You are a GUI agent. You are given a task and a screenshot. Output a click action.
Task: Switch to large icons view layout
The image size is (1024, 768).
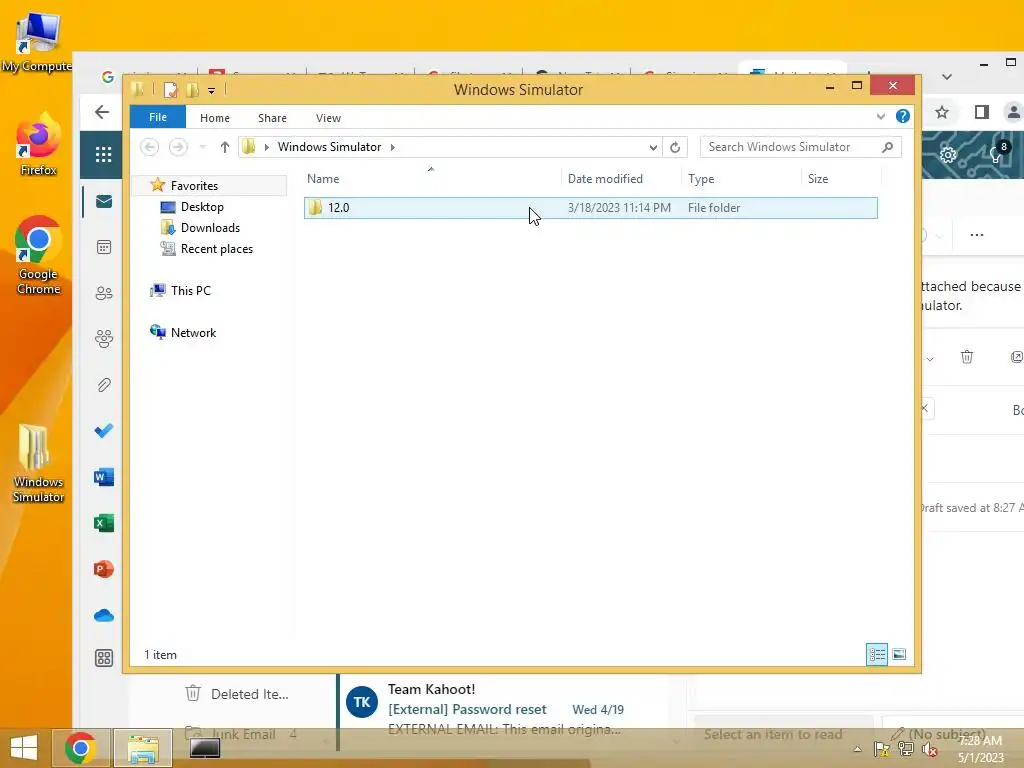[x=899, y=654]
